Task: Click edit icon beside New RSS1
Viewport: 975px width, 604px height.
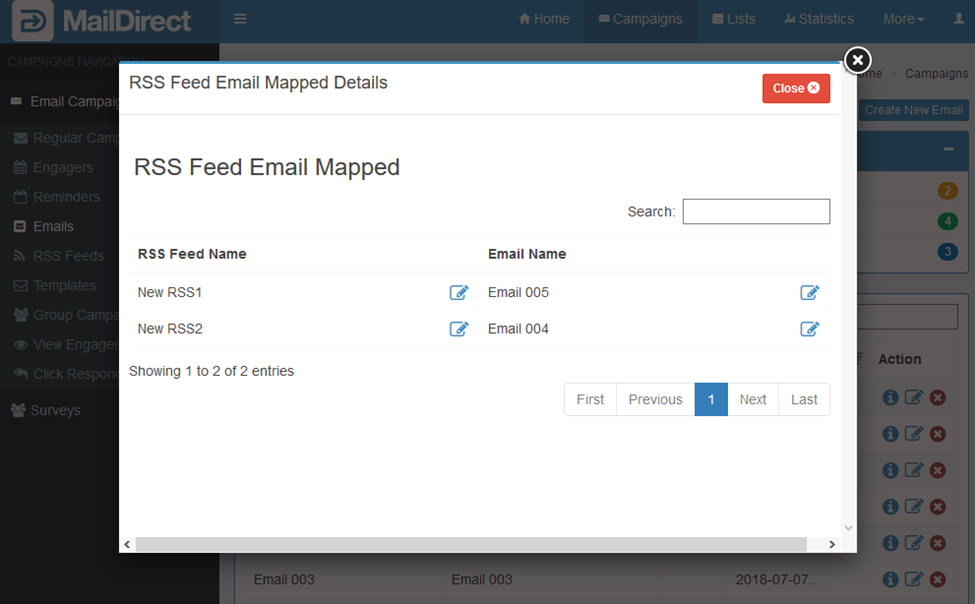Action: pyautogui.click(x=458, y=293)
